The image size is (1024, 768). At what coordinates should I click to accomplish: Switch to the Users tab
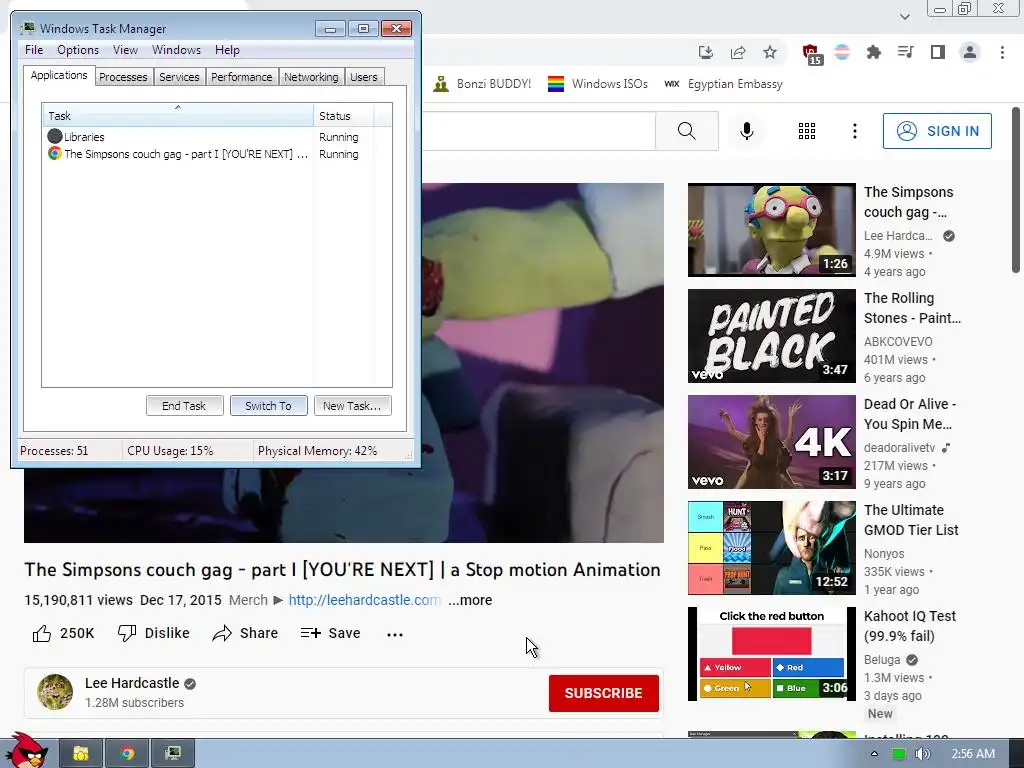click(x=364, y=77)
